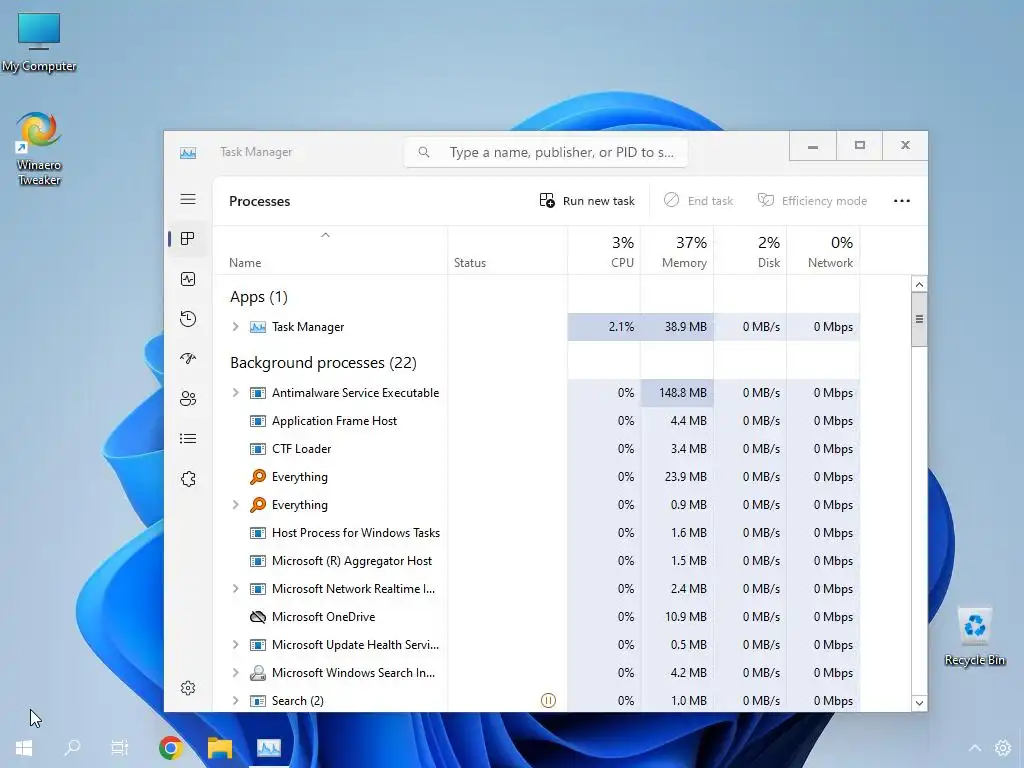Open Winaero Tweaker desktop shortcut
The image size is (1024, 768).
click(x=39, y=149)
